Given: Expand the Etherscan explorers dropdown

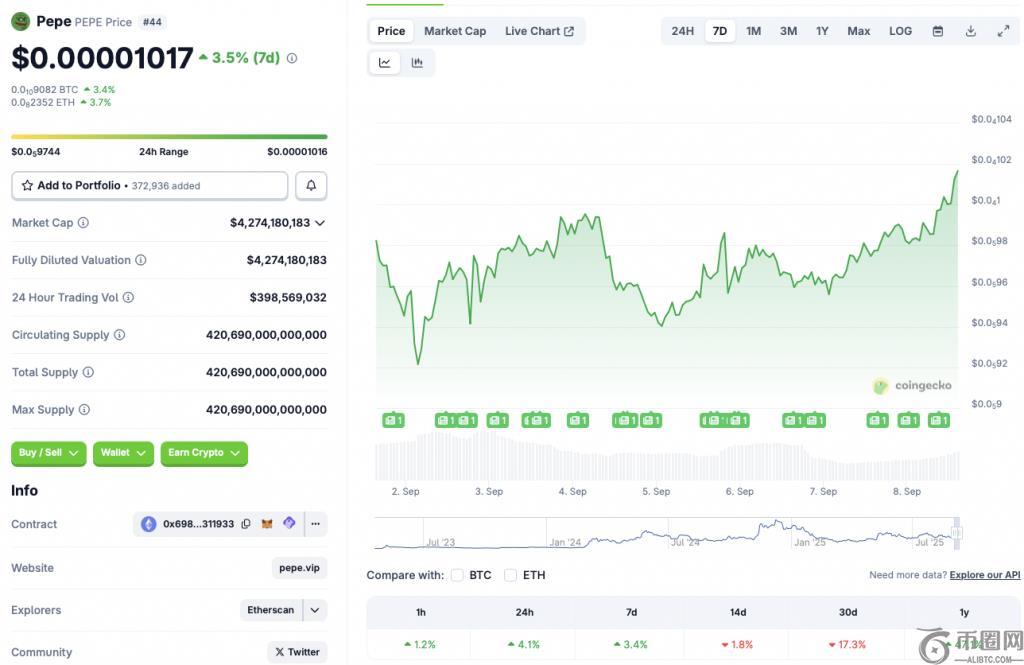Looking at the screenshot, I should pyautogui.click(x=315, y=610).
